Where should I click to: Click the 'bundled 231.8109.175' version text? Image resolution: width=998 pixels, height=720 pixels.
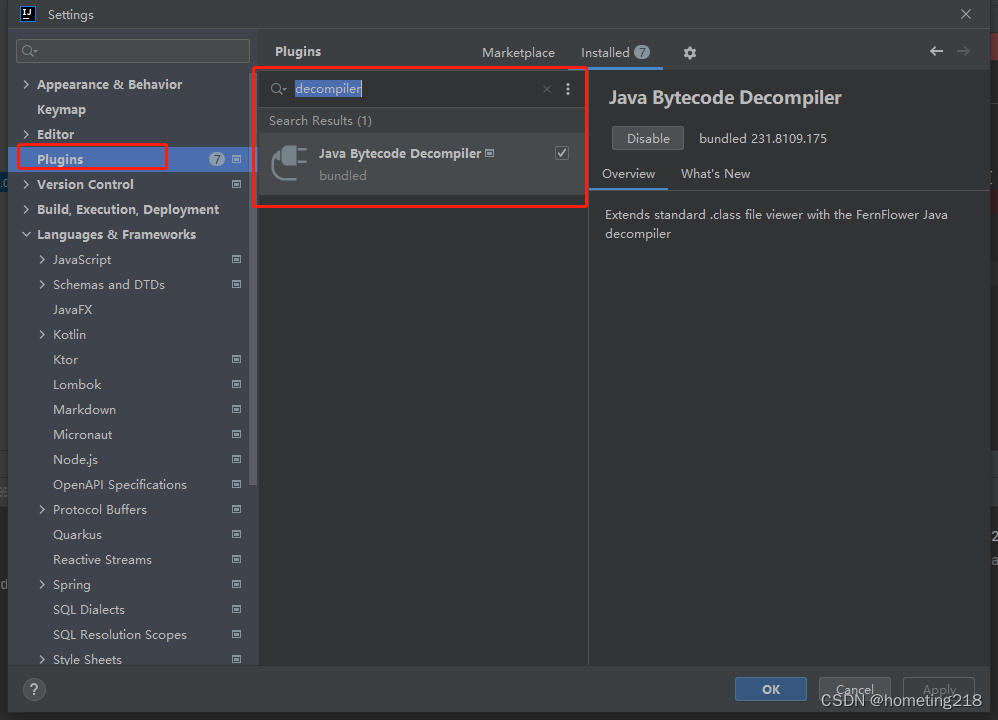pos(763,139)
